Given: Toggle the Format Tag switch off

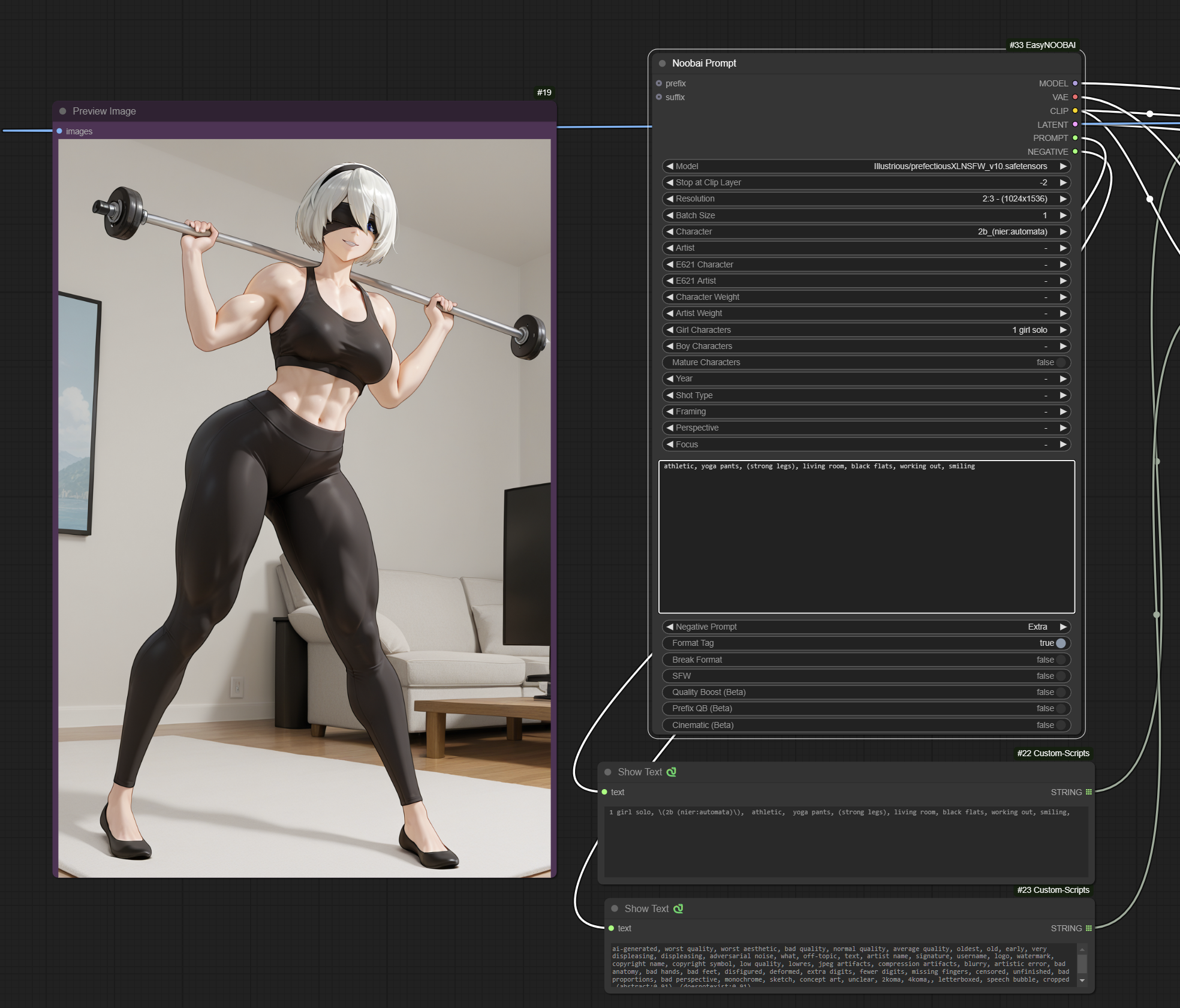Looking at the screenshot, I should click(1061, 643).
